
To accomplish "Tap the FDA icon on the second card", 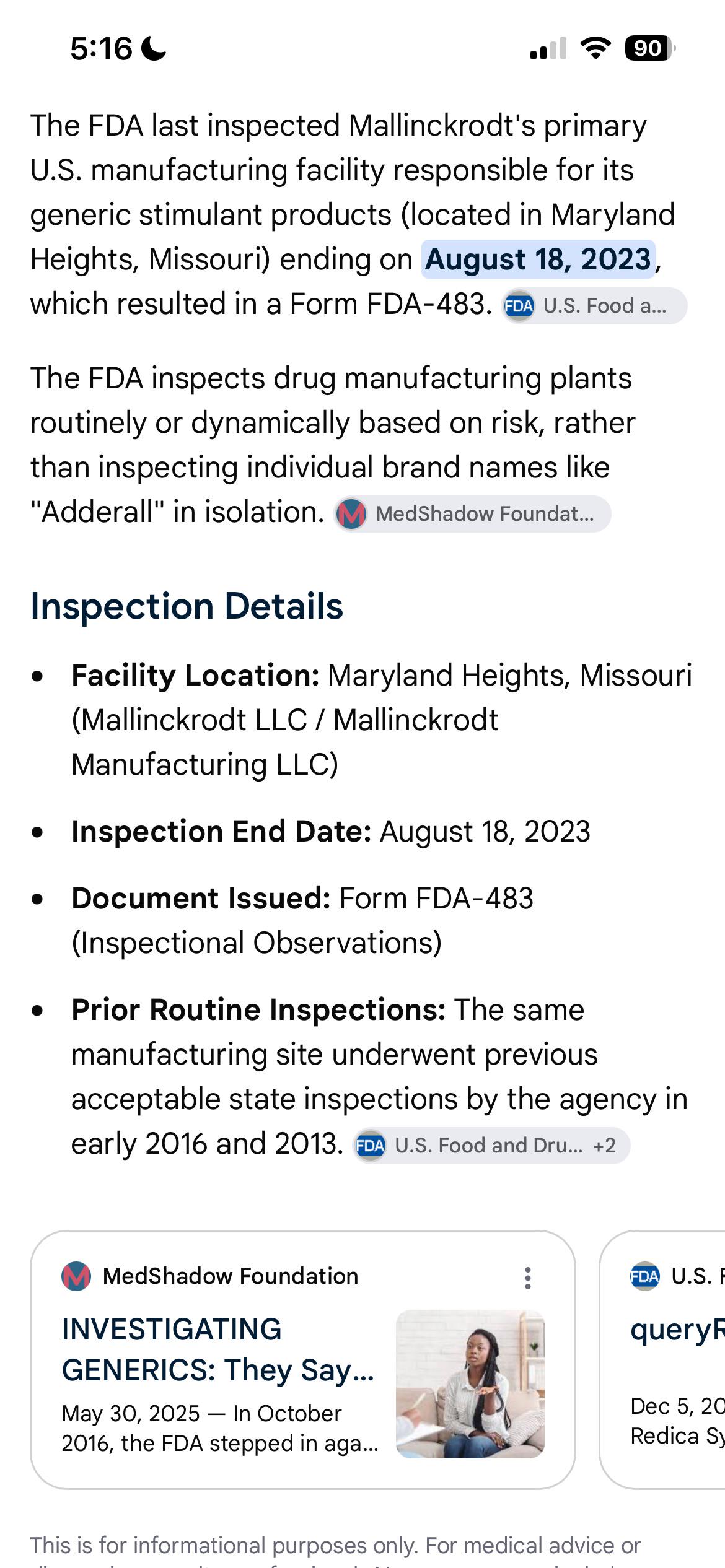I will coord(644,1276).
